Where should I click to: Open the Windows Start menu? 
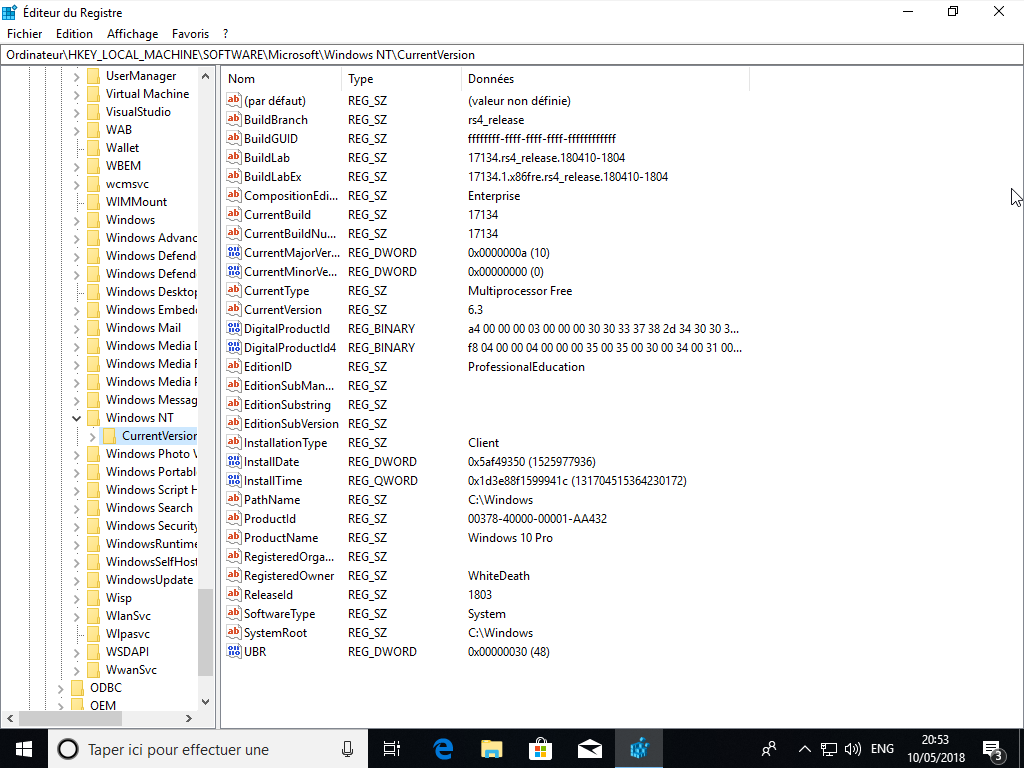[24, 749]
